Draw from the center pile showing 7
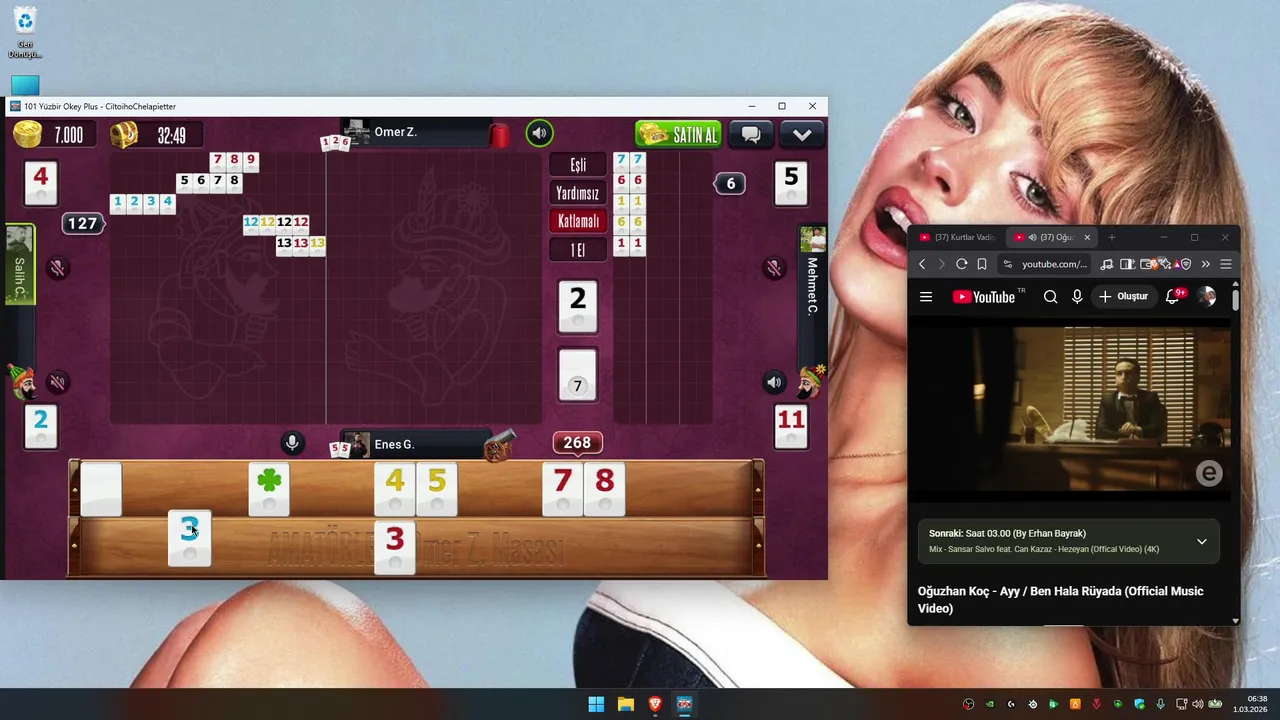The height and width of the screenshot is (720, 1280). 577,375
